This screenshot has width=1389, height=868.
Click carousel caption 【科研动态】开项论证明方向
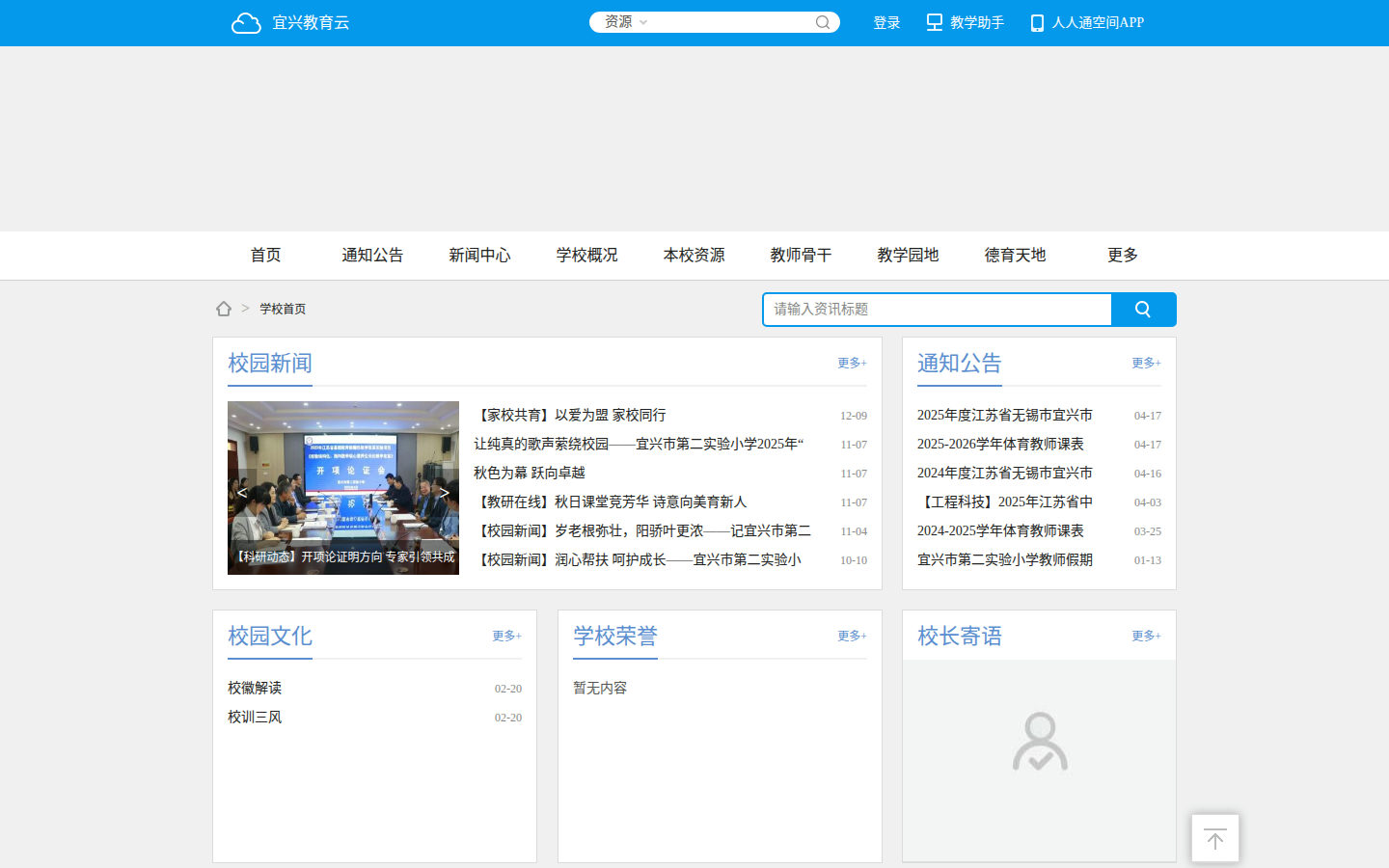(x=343, y=556)
